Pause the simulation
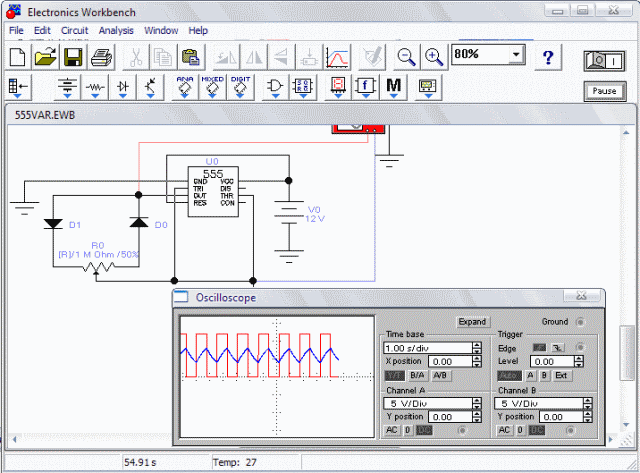Screen dimensions: 640x473 [604, 91]
